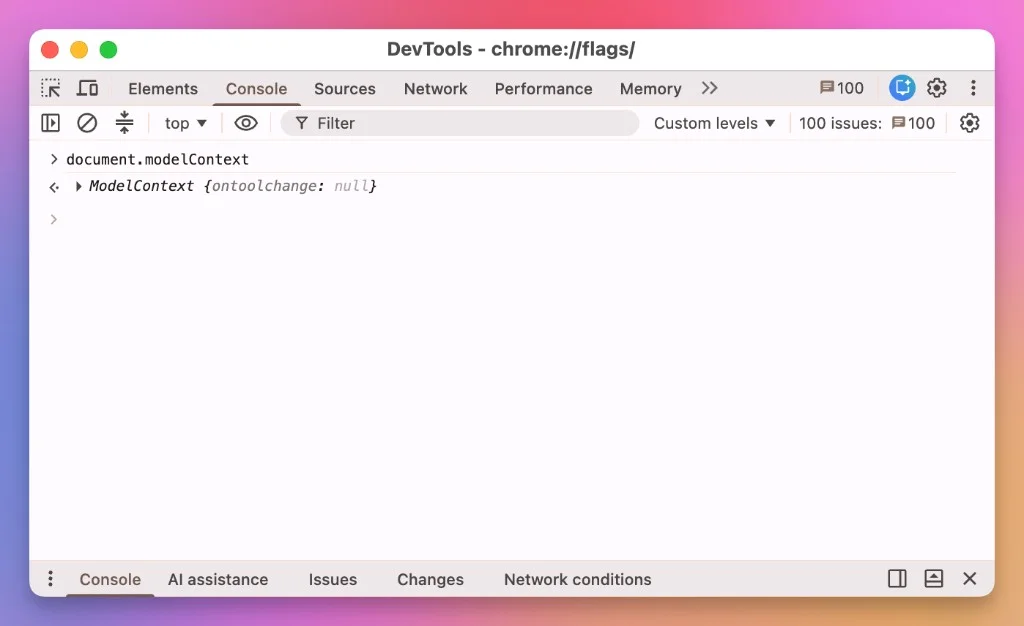
Task: Focus the console Filter input field
Action: pyautogui.click(x=460, y=123)
